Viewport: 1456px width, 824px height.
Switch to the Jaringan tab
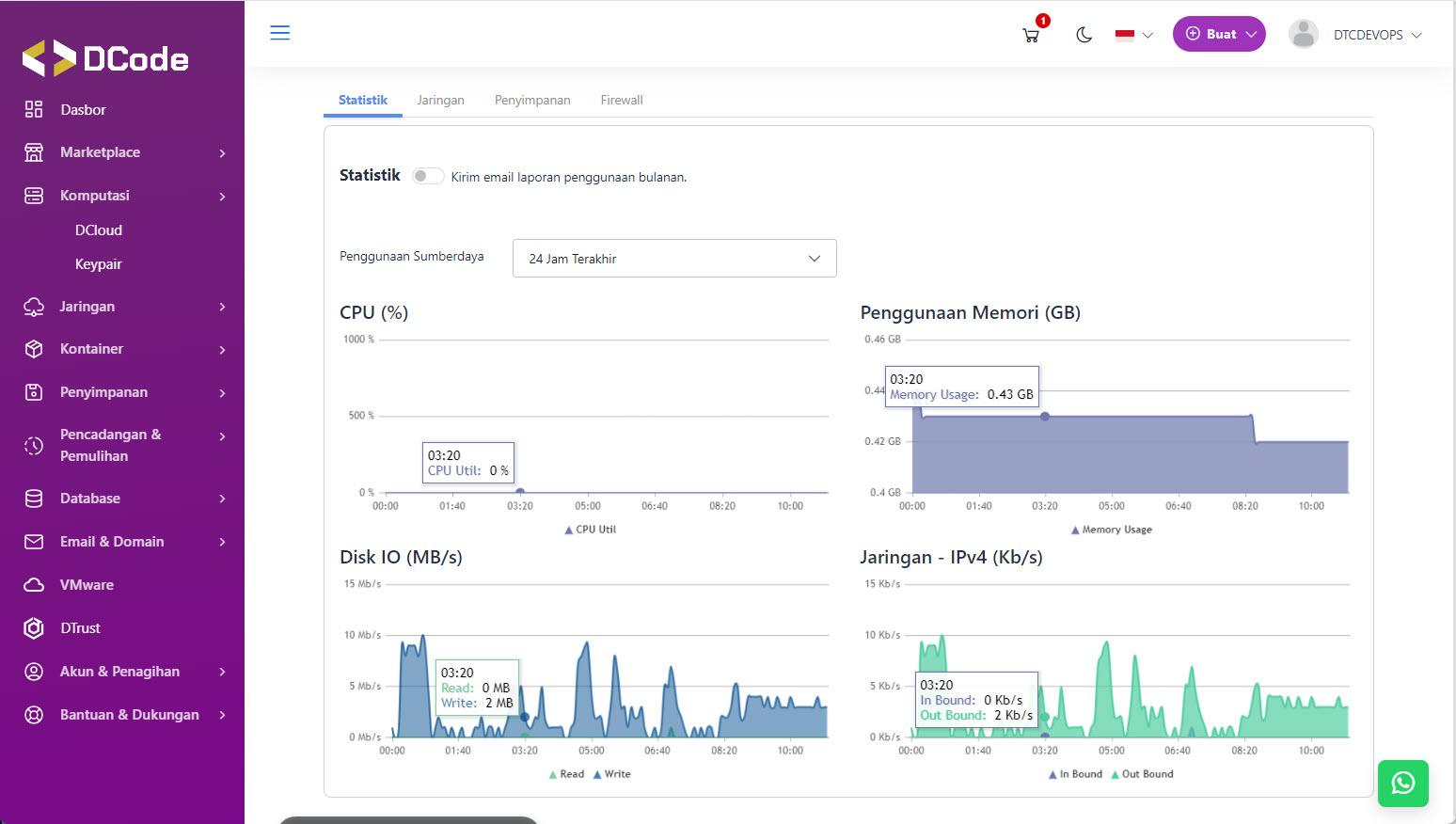click(x=440, y=100)
